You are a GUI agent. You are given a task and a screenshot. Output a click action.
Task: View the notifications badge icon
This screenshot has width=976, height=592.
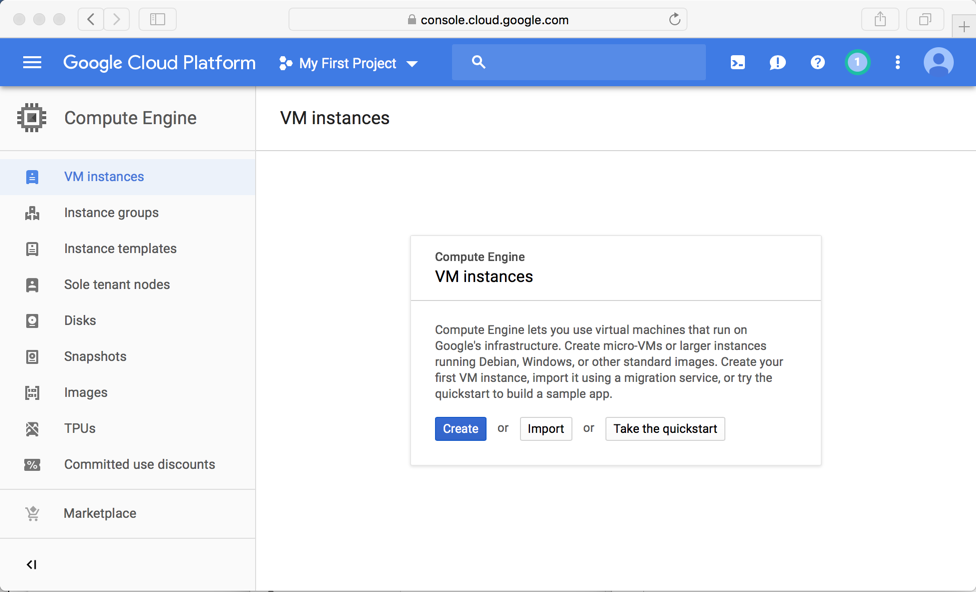click(857, 63)
